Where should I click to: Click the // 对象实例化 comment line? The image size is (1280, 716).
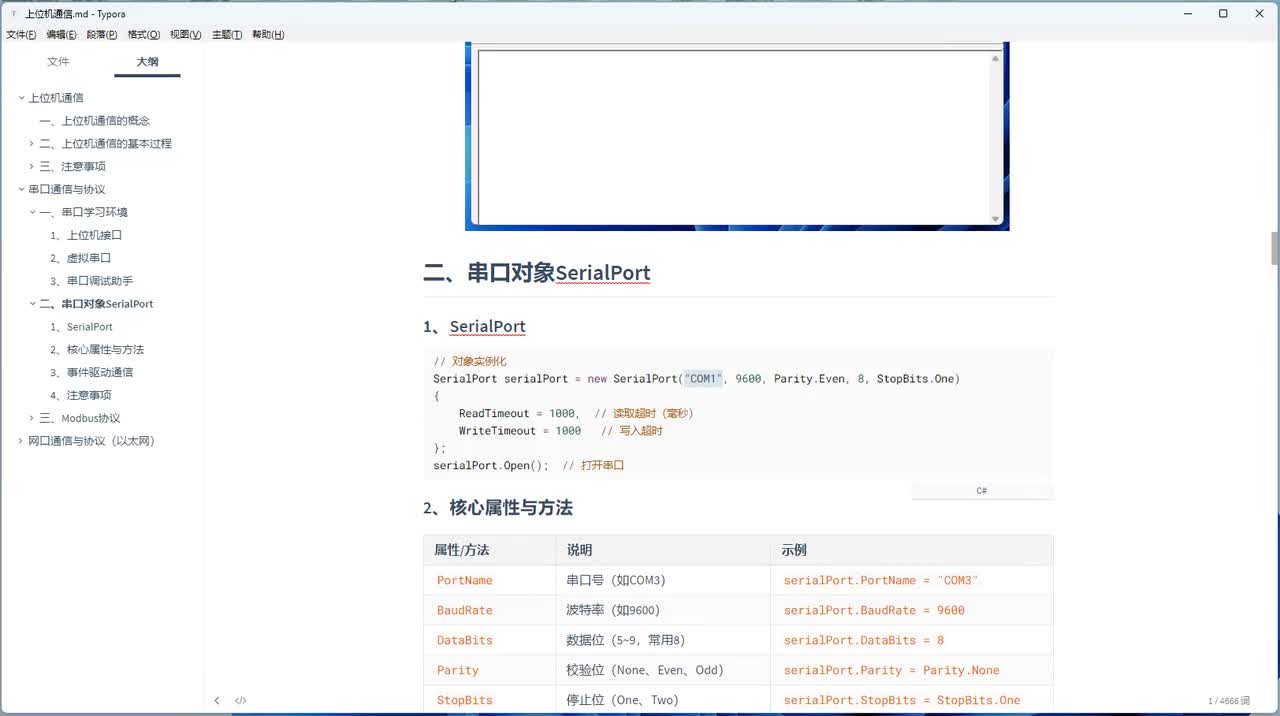coord(470,361)
